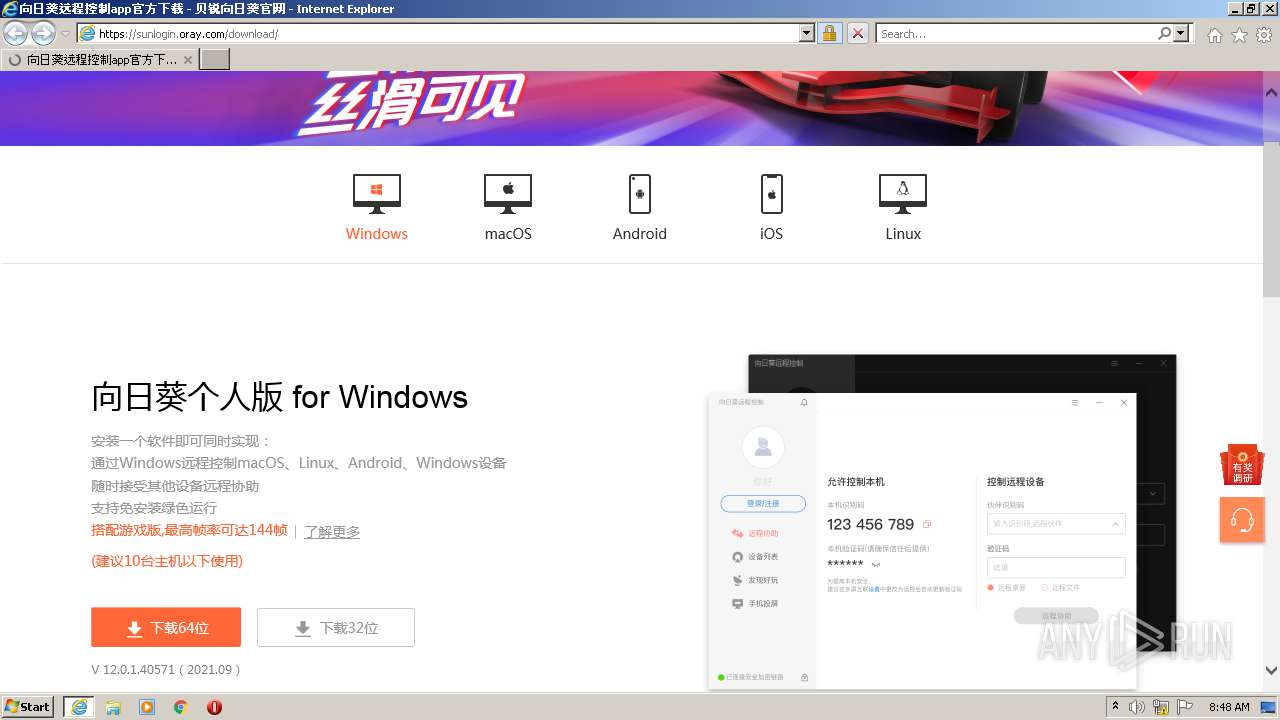The width and height of the screenshot is (1280, 720).
Task: Expand the search provider dropdown arrow
Action: (1183, 33)
